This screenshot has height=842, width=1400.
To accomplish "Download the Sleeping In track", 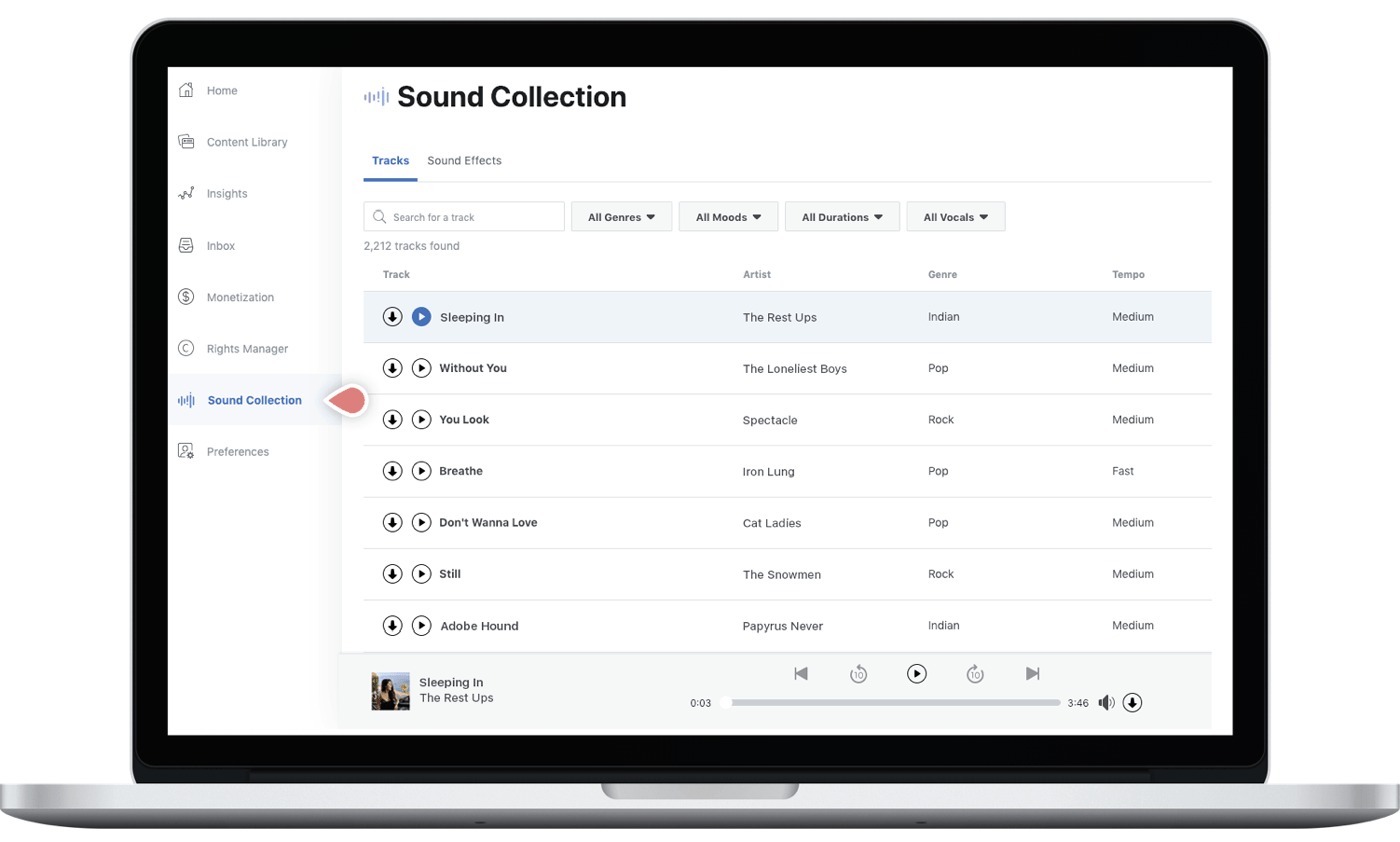I will 392,317.
